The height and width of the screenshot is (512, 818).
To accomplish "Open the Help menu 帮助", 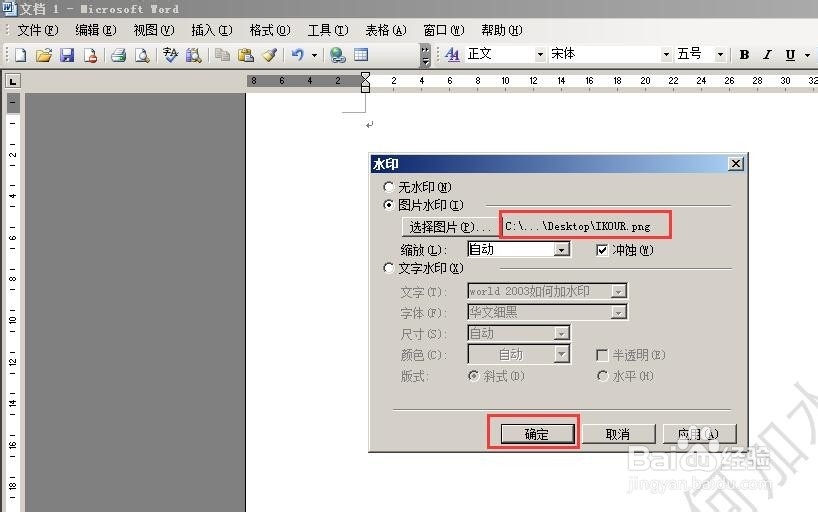I will (x=501, y=30).
